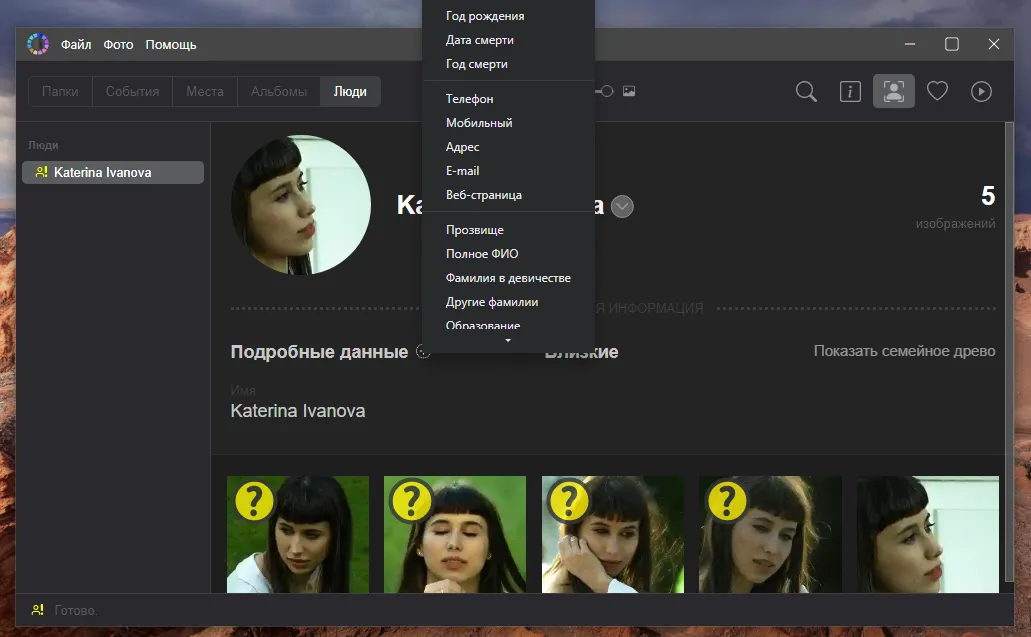Open search with the magnifier icon
This screenshot has width=1031, height=637.
pos(806,91)
